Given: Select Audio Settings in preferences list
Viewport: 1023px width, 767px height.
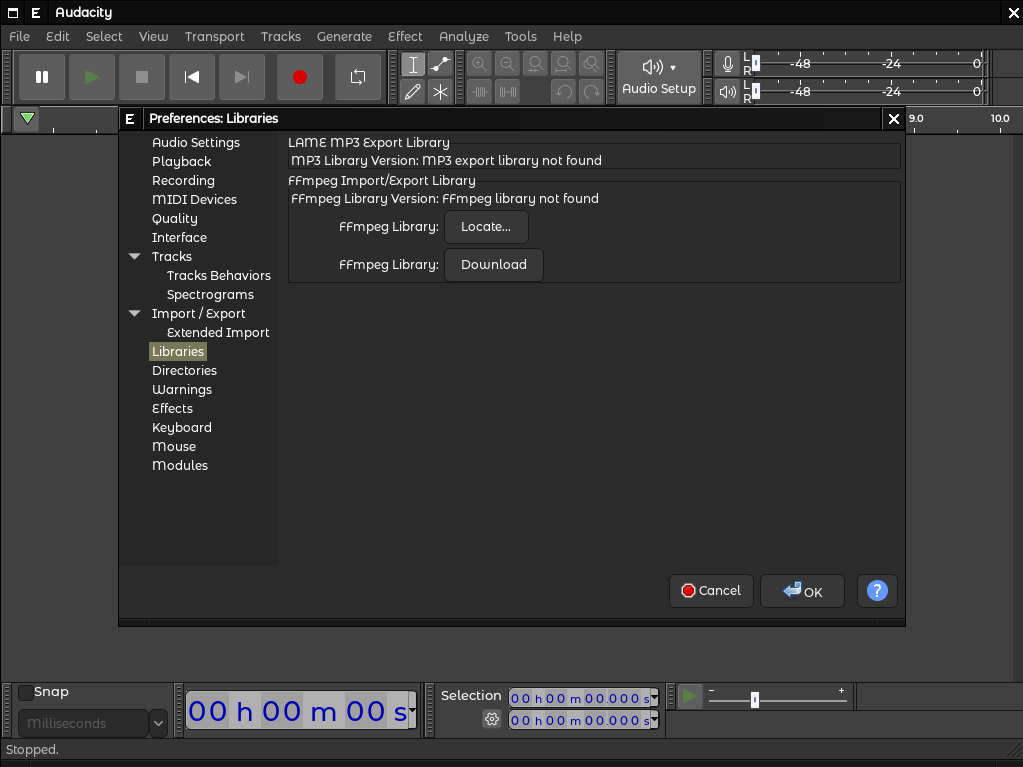Looking at the screenshot, I should tap(196, 142).
